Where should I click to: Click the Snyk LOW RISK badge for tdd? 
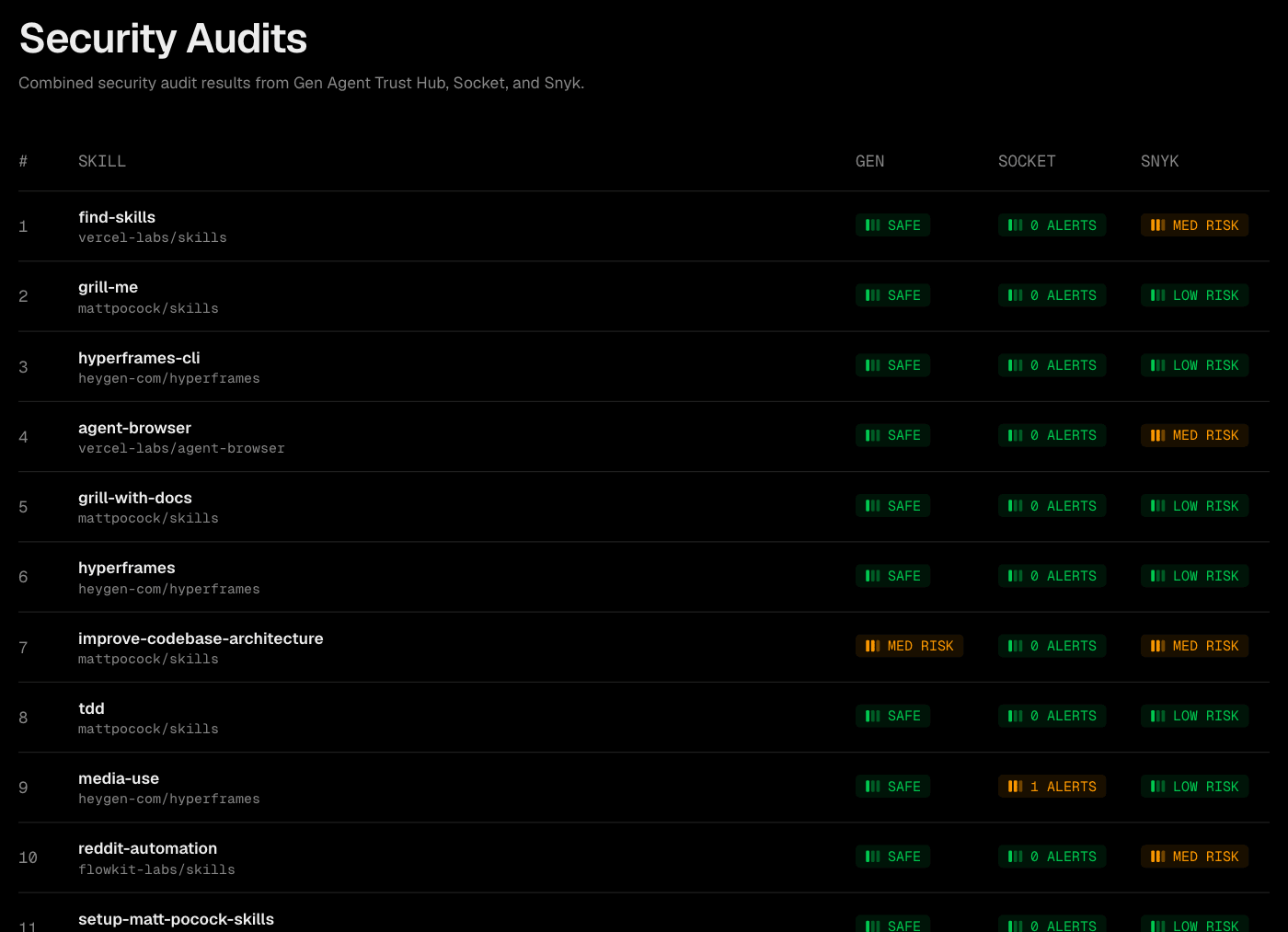pyautogui.click(x=1194, y=716)
